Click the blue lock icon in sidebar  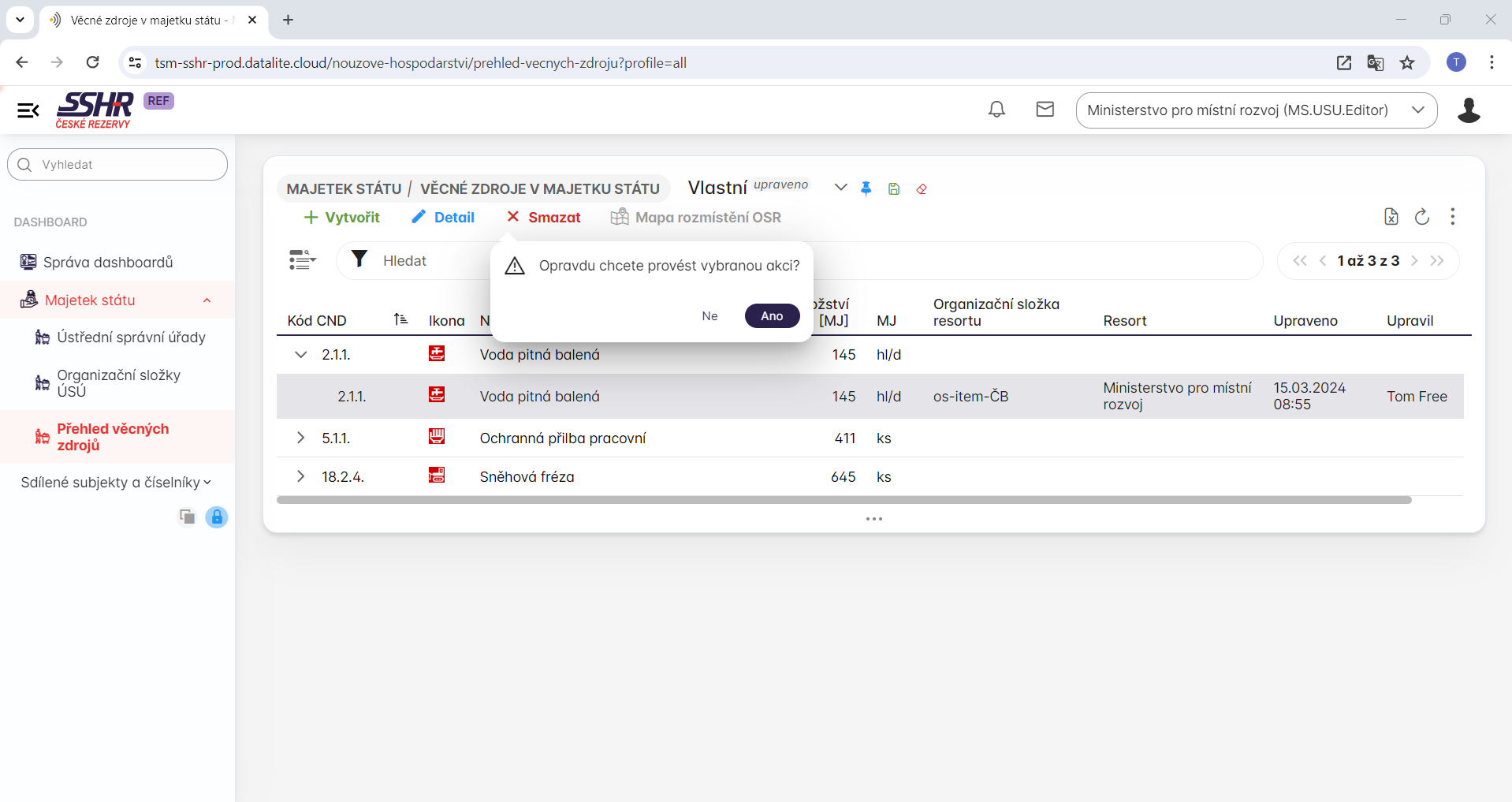coord(217,517)
